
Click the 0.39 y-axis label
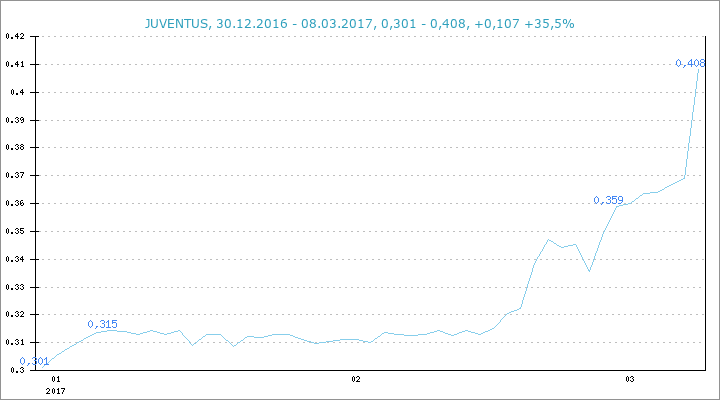tap(15, 120)
